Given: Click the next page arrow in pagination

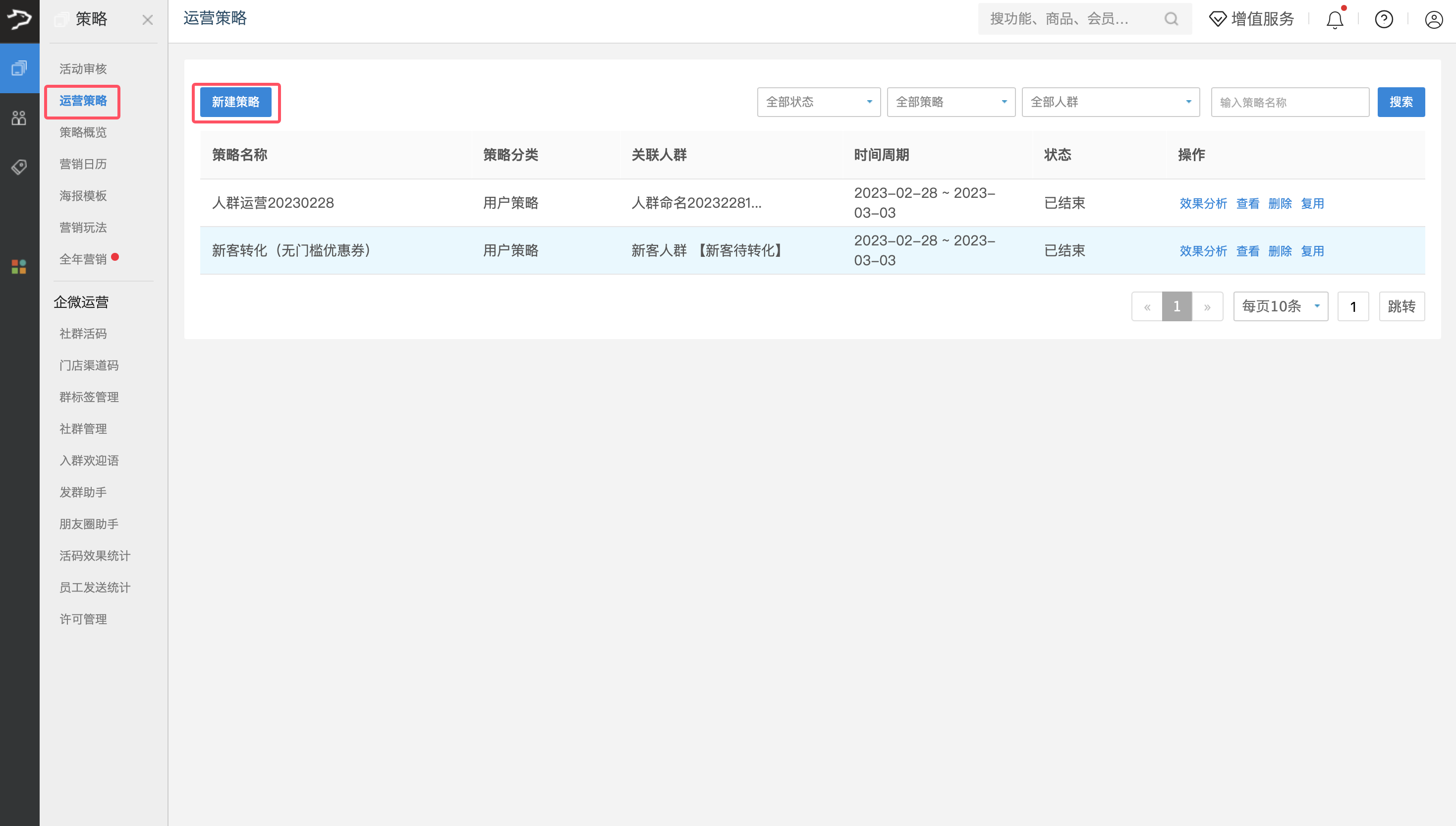Looking at the screenshot, I should [1208, 306].
